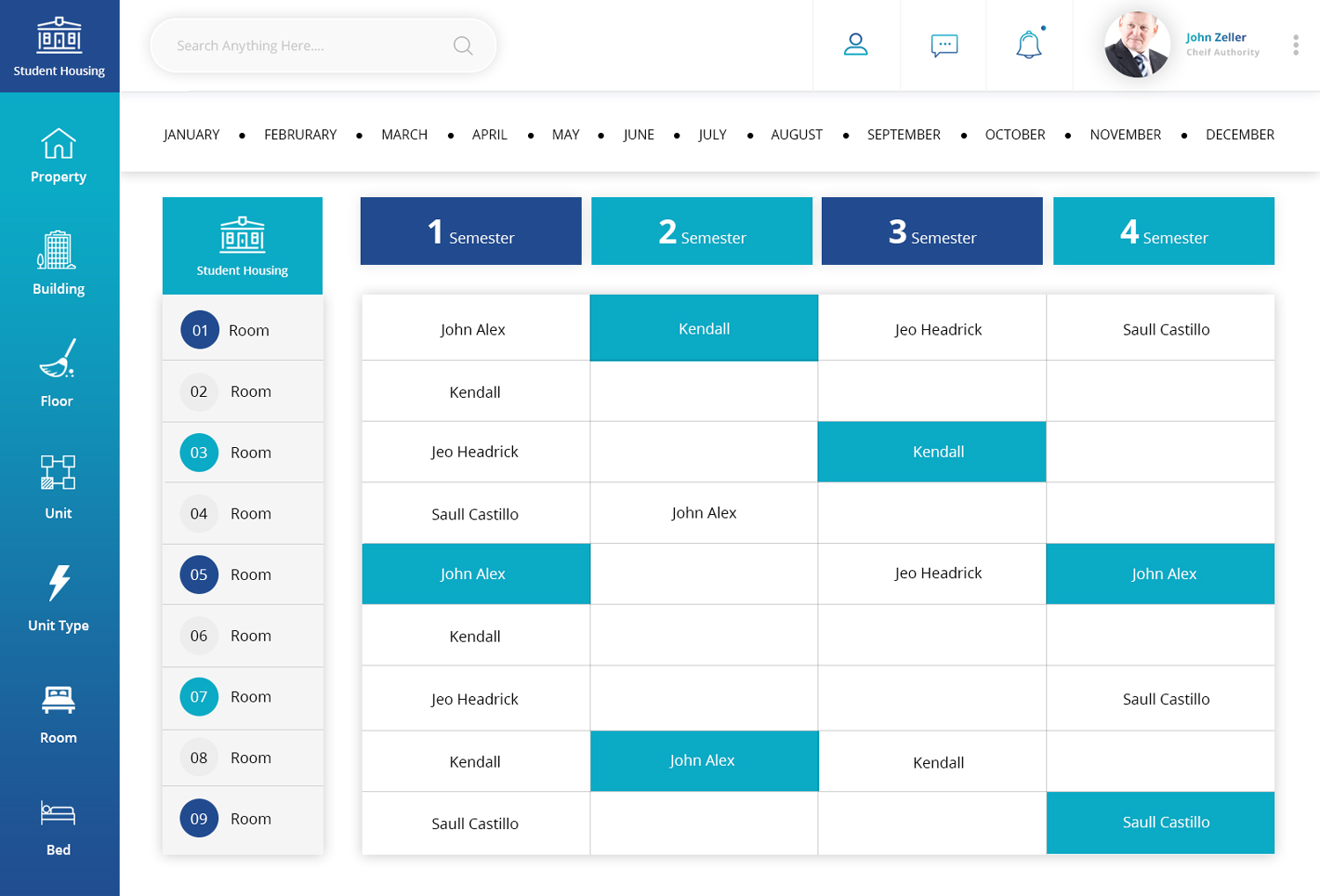1320x896 pixels.
Task: Open the three-dot menu beside John Zeller
Action: (1295, 45)
